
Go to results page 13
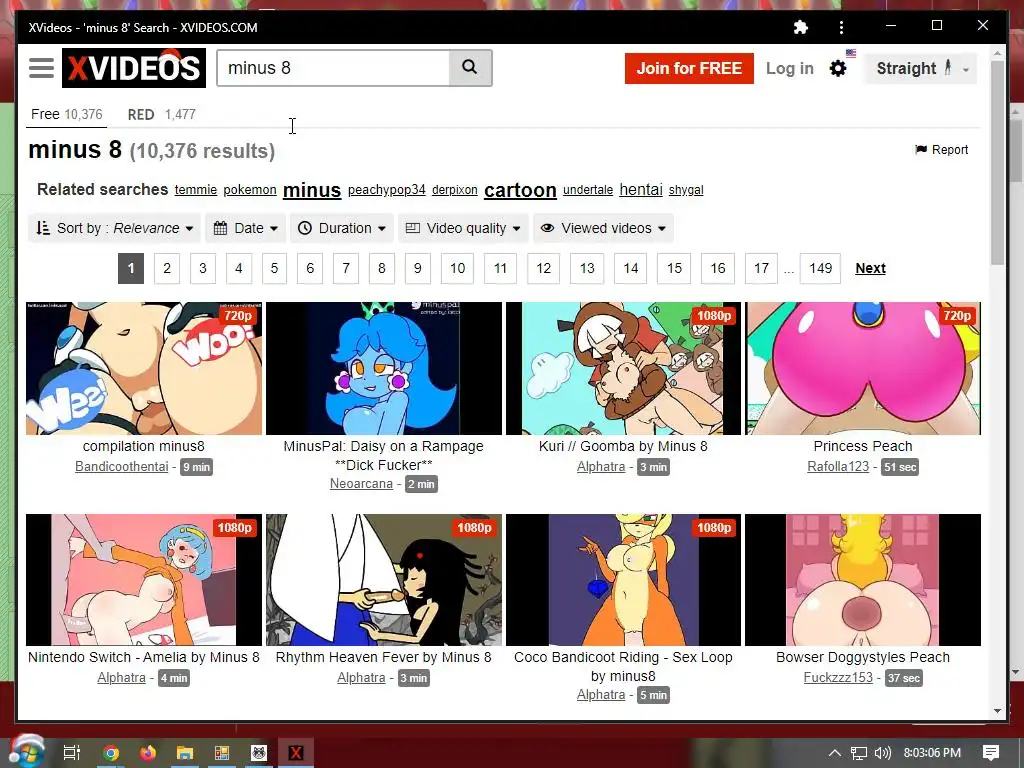click(587, 268)
